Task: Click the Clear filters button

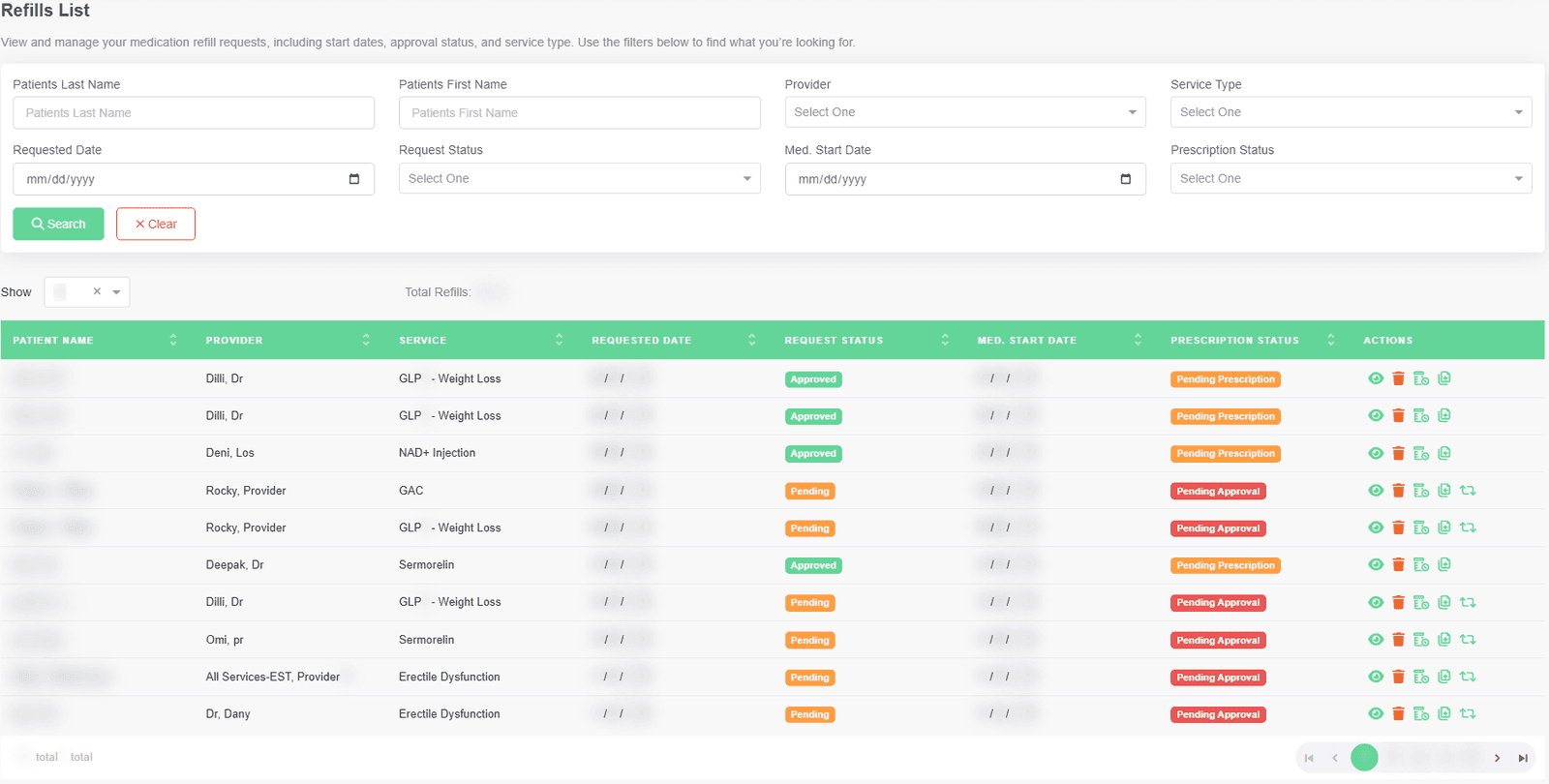Action: (x=156, y=224)
